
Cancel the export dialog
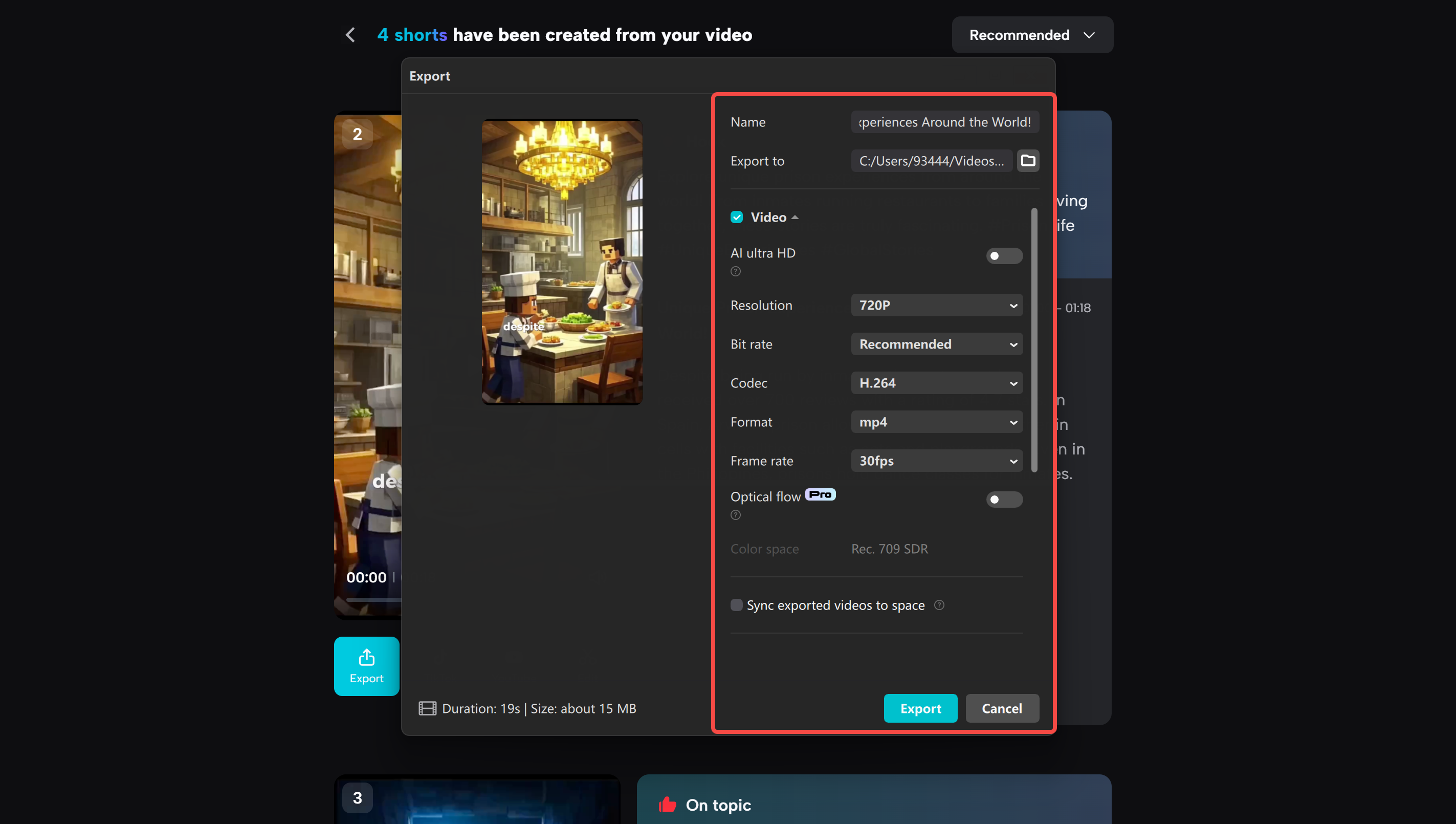click(1002, 708)
